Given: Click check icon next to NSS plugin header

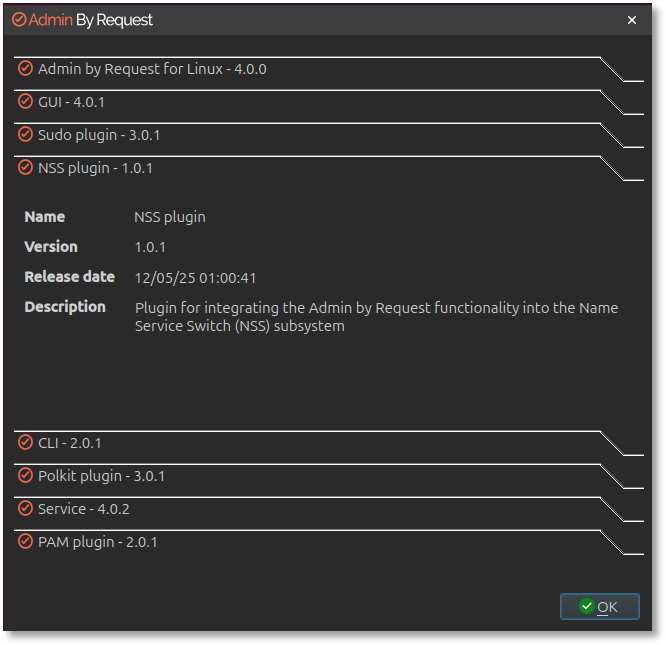Looking at the screenshot, I should click(x=25, y=168).
